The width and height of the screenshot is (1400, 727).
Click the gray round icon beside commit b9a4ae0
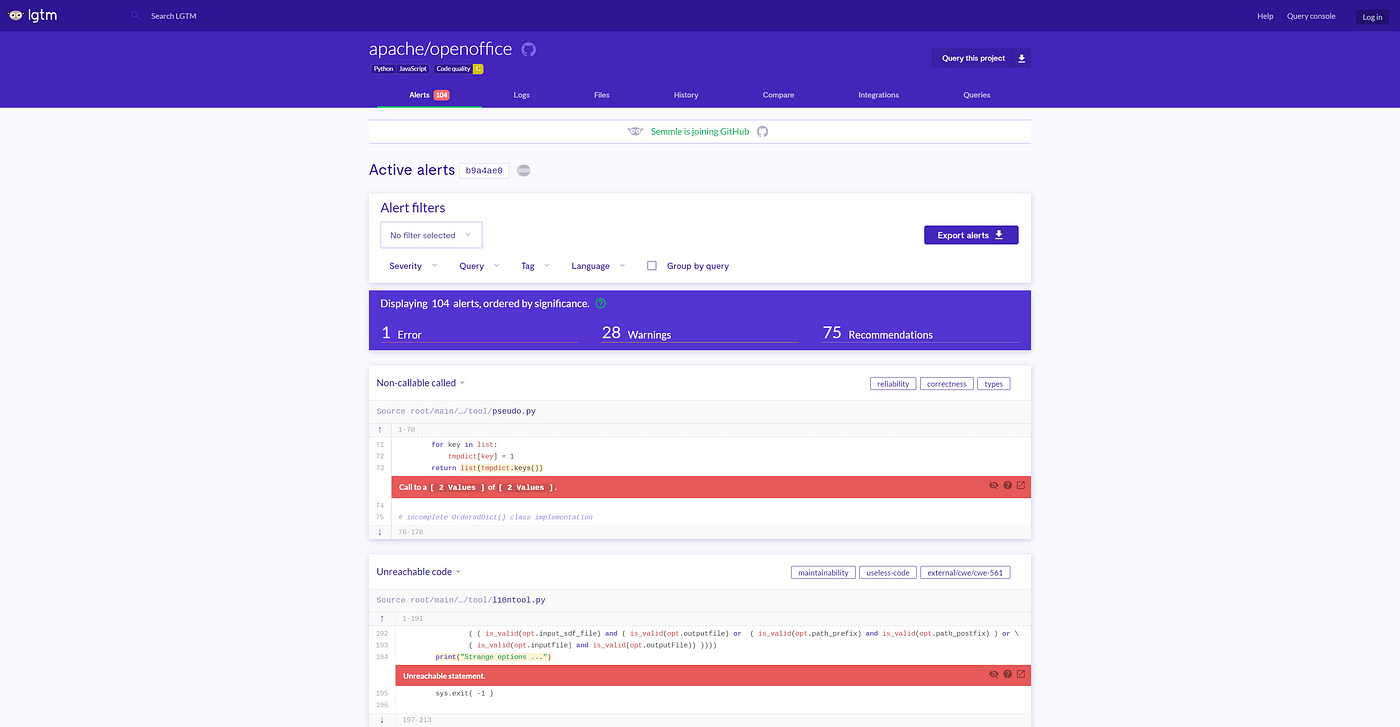coord(523,170)
